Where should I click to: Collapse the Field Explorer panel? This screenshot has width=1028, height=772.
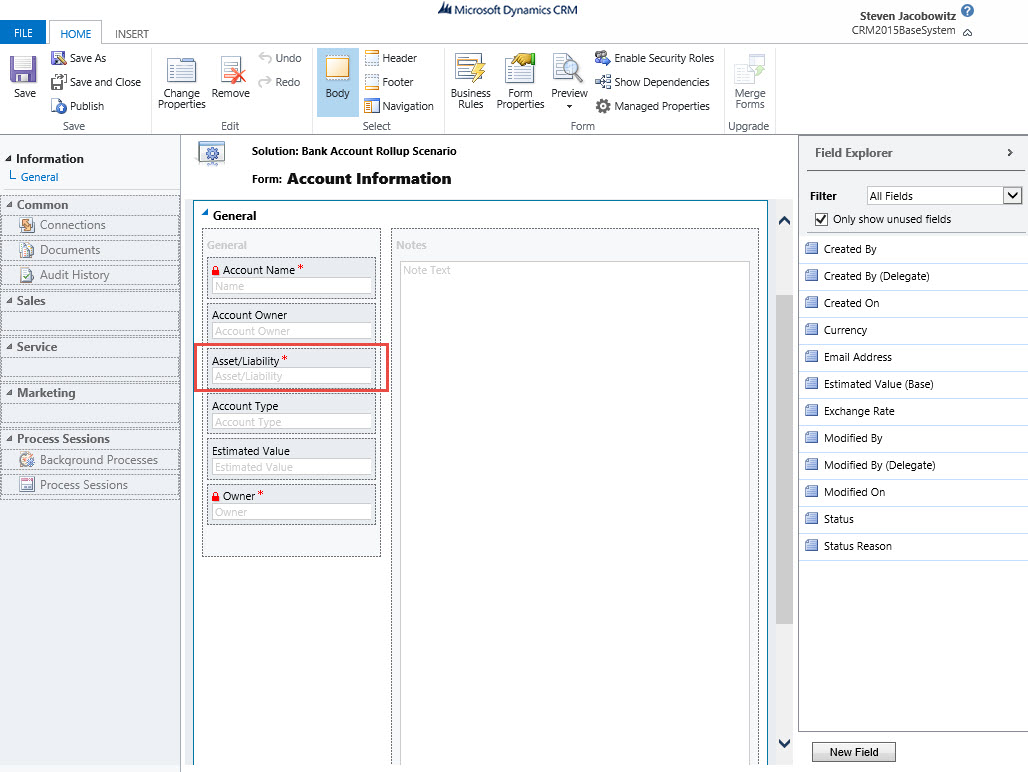(x=1010, y=153)
